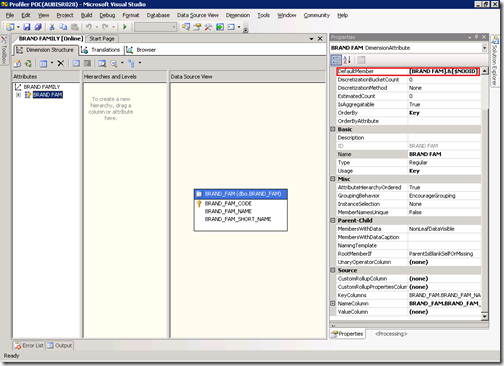Click the BRAND_FAM table header
Image resolution: width=504 pixels, height=366 pixels.
pos(241,194)
